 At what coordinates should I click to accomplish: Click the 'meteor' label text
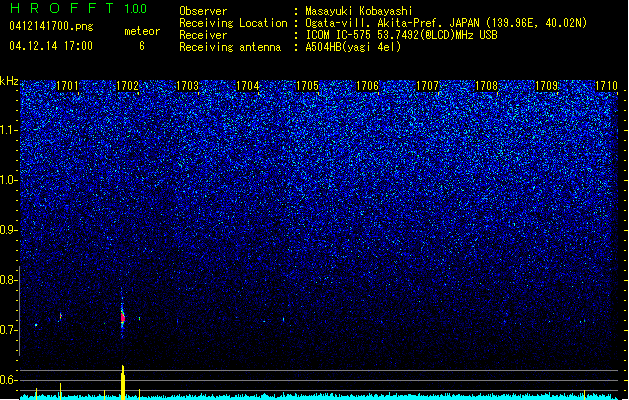142,31
